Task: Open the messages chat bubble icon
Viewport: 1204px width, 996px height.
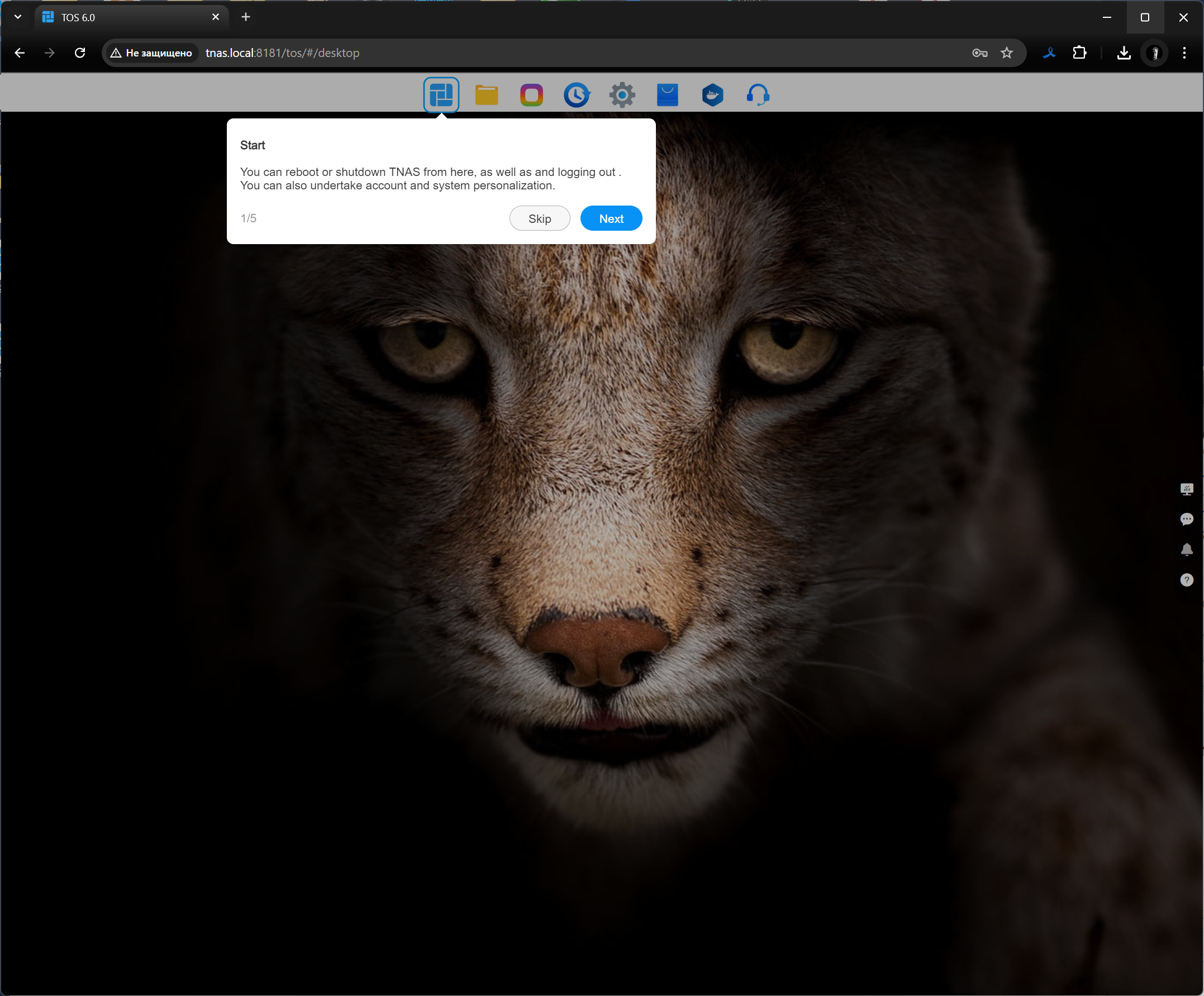Action: point(1187,520)
